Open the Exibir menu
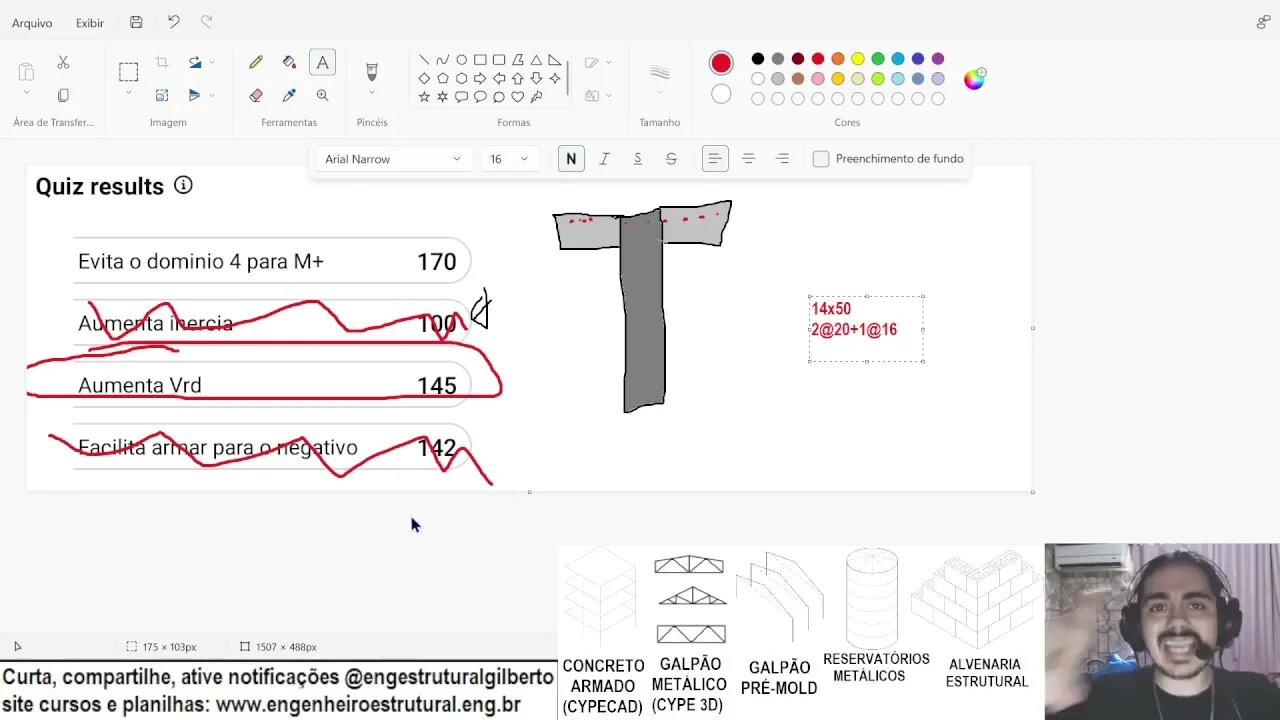 [90, 22]
